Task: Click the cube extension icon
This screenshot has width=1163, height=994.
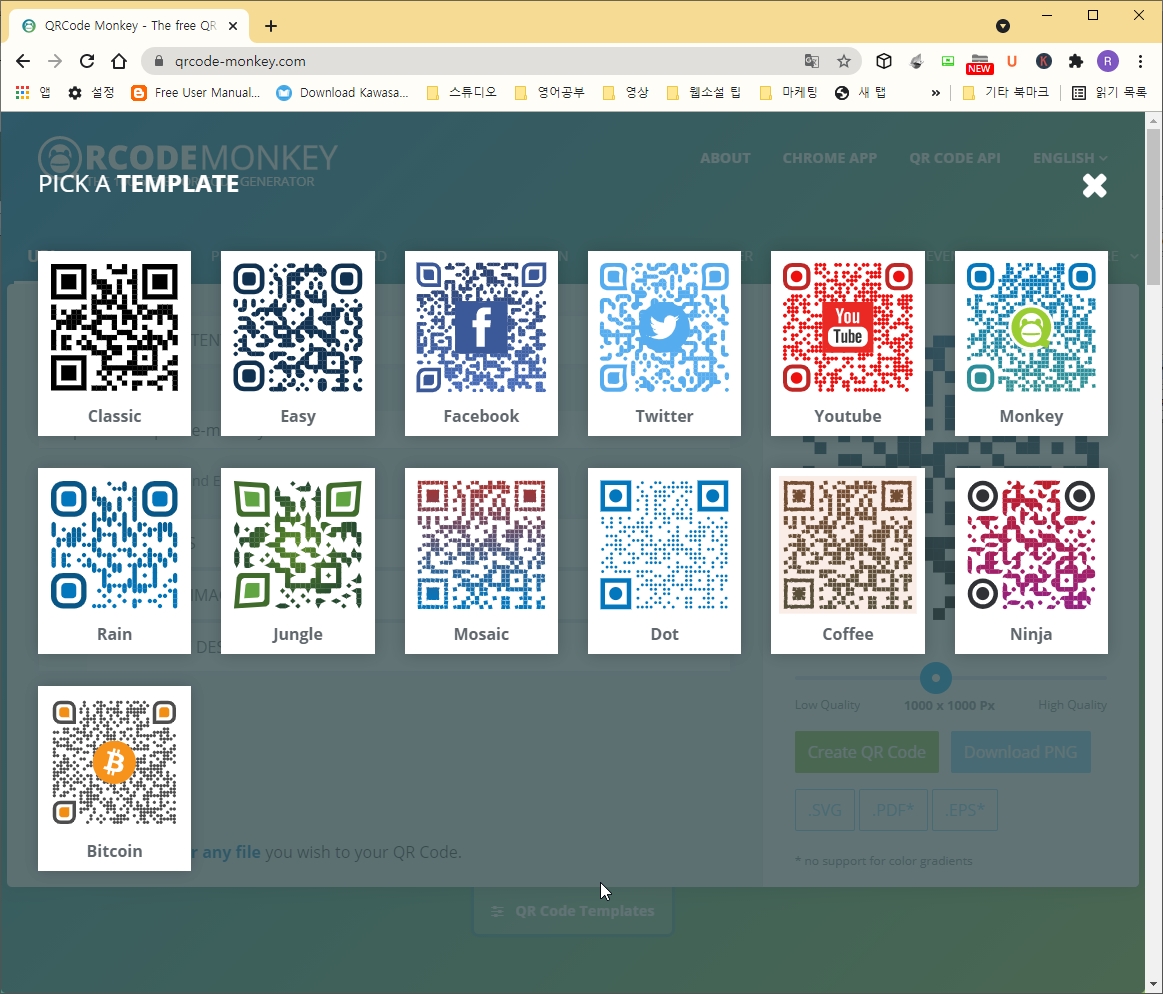Action: point(883,62)
